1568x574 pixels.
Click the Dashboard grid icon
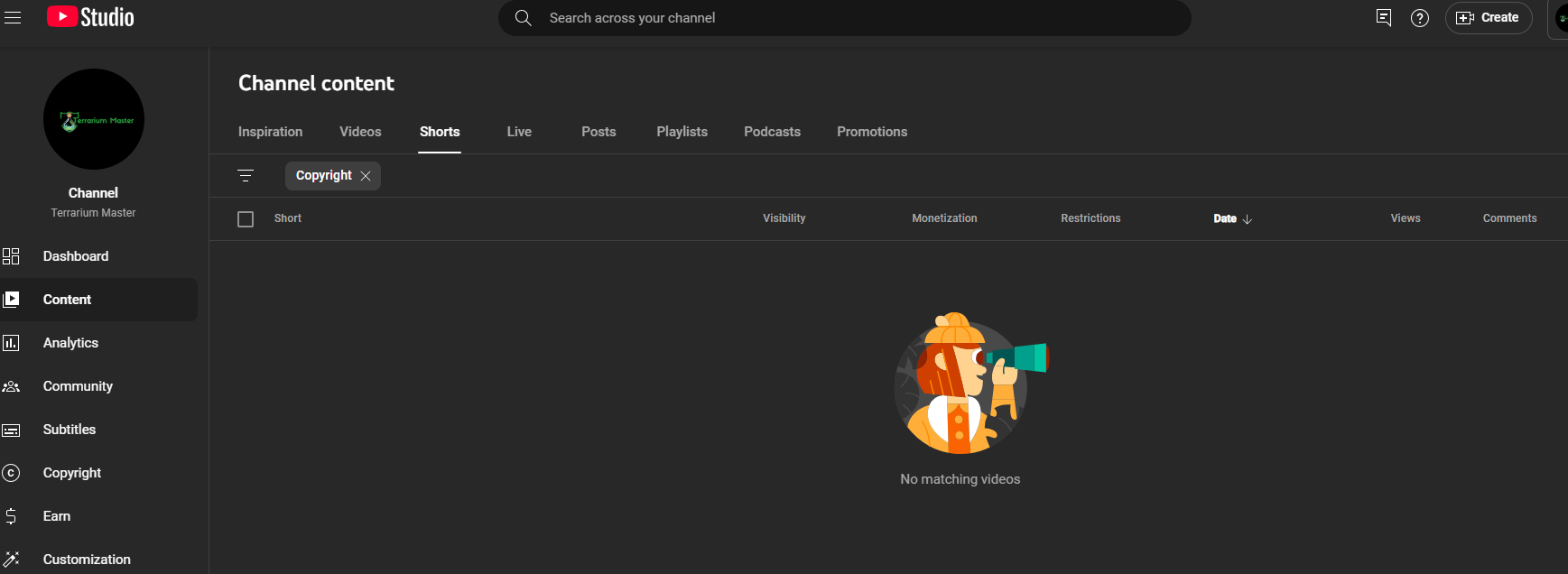[11, 256]
